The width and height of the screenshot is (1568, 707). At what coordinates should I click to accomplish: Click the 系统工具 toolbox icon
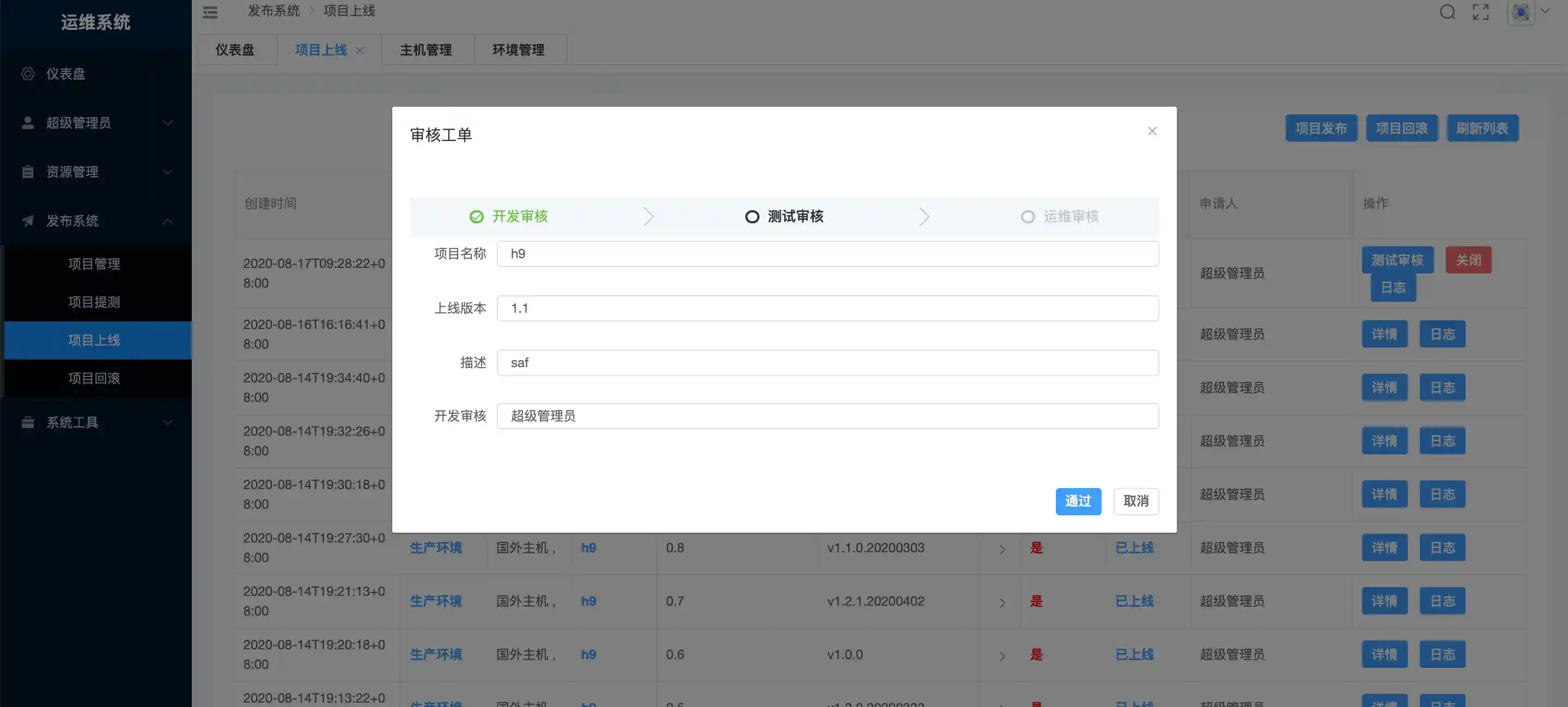(x=27, y=422)
